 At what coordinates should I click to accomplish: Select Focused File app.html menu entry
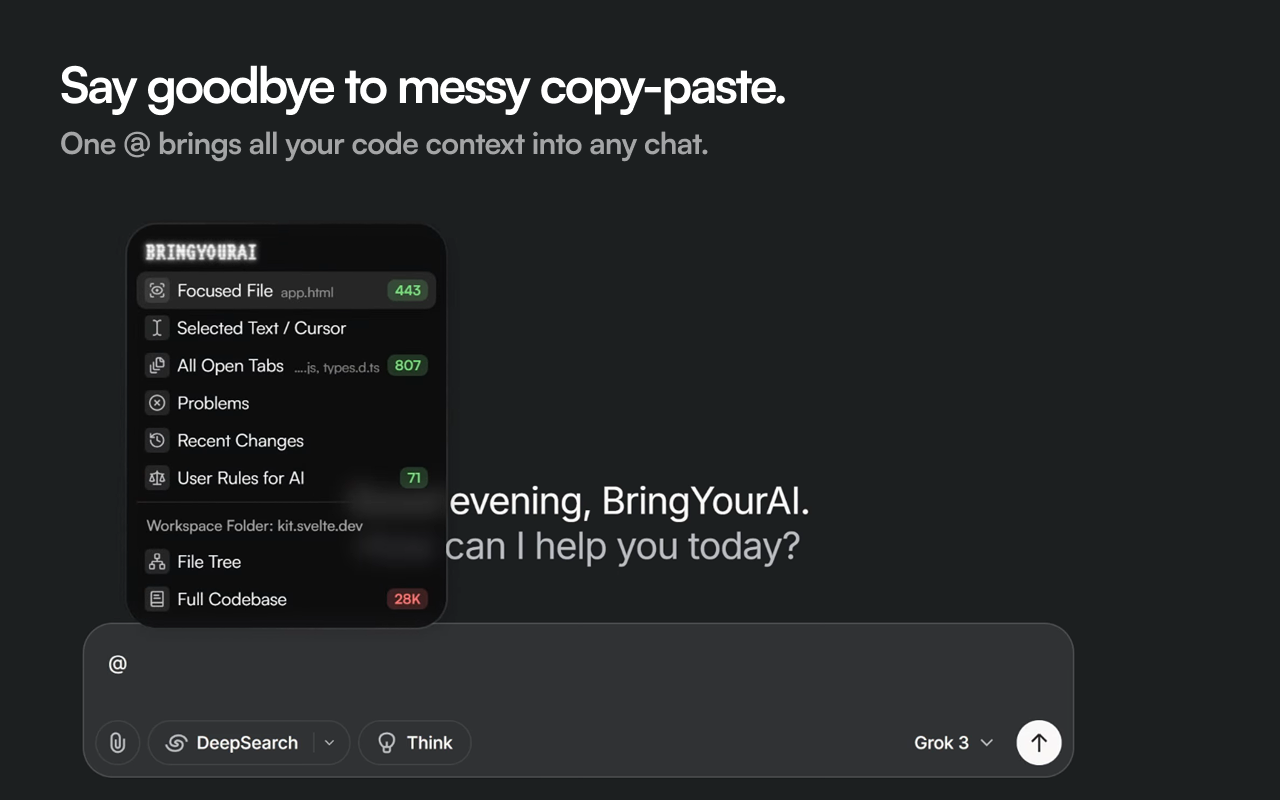(x=286, y=291)
